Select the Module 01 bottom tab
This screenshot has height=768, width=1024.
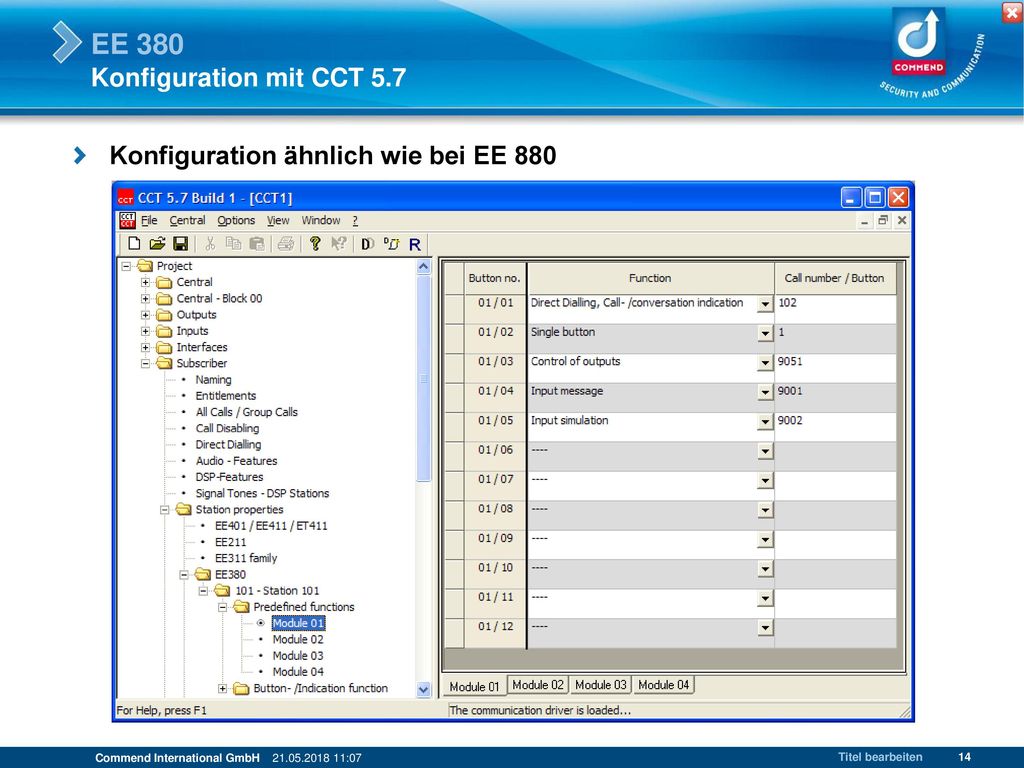474,686
